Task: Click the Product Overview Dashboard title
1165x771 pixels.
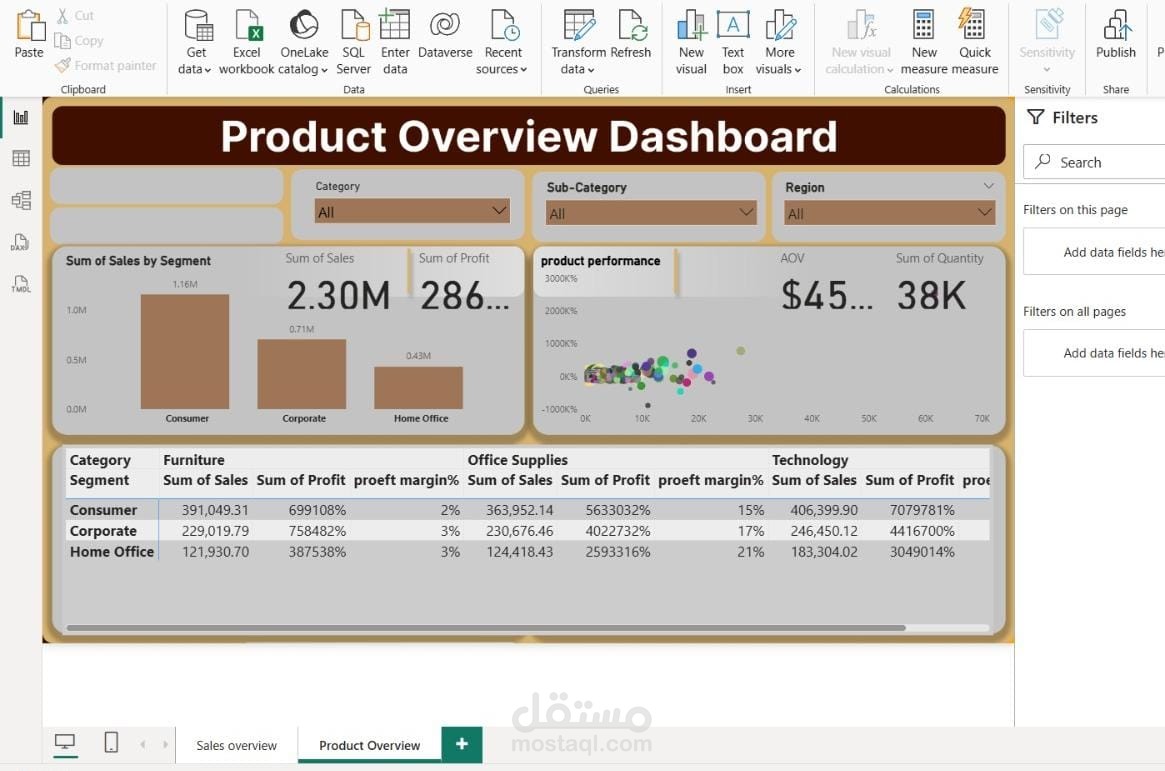Action: [528, 136]
